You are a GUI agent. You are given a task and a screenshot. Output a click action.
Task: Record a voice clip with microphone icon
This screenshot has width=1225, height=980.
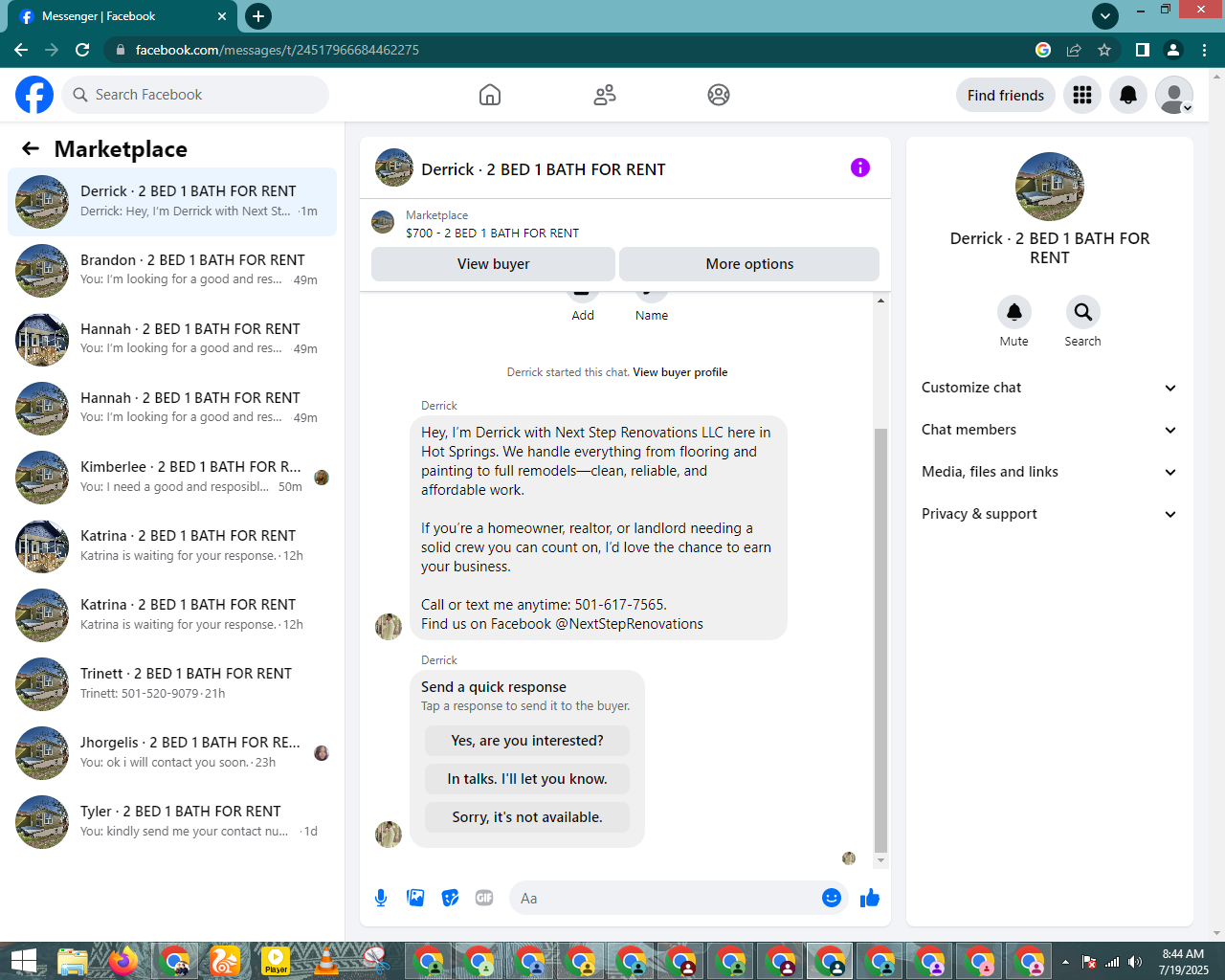tap(381, 898)
